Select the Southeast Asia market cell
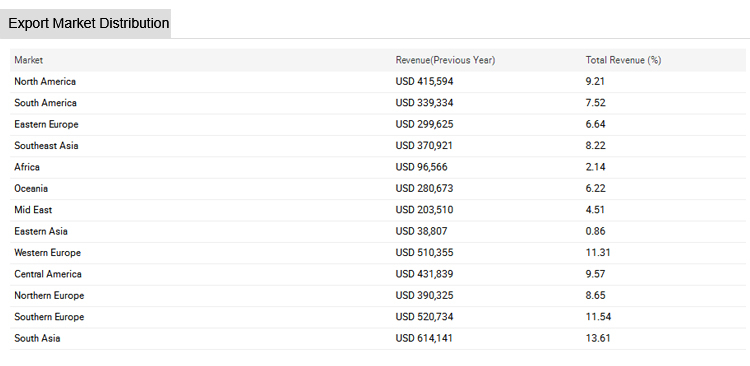750x366 pixels. pos(46,146)
